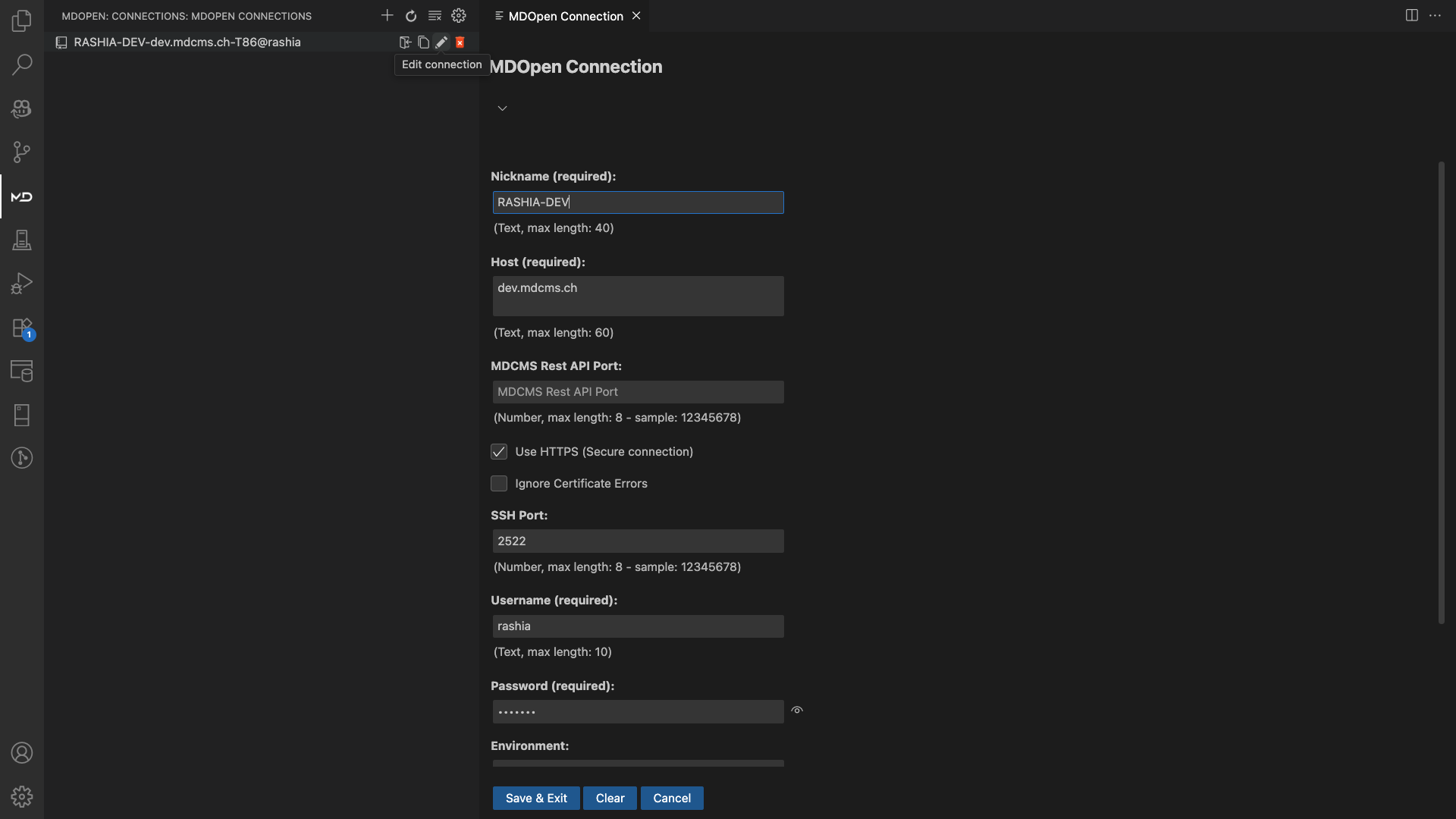Click the Clear button
The image size is (1456, 819).
(610, 798)
